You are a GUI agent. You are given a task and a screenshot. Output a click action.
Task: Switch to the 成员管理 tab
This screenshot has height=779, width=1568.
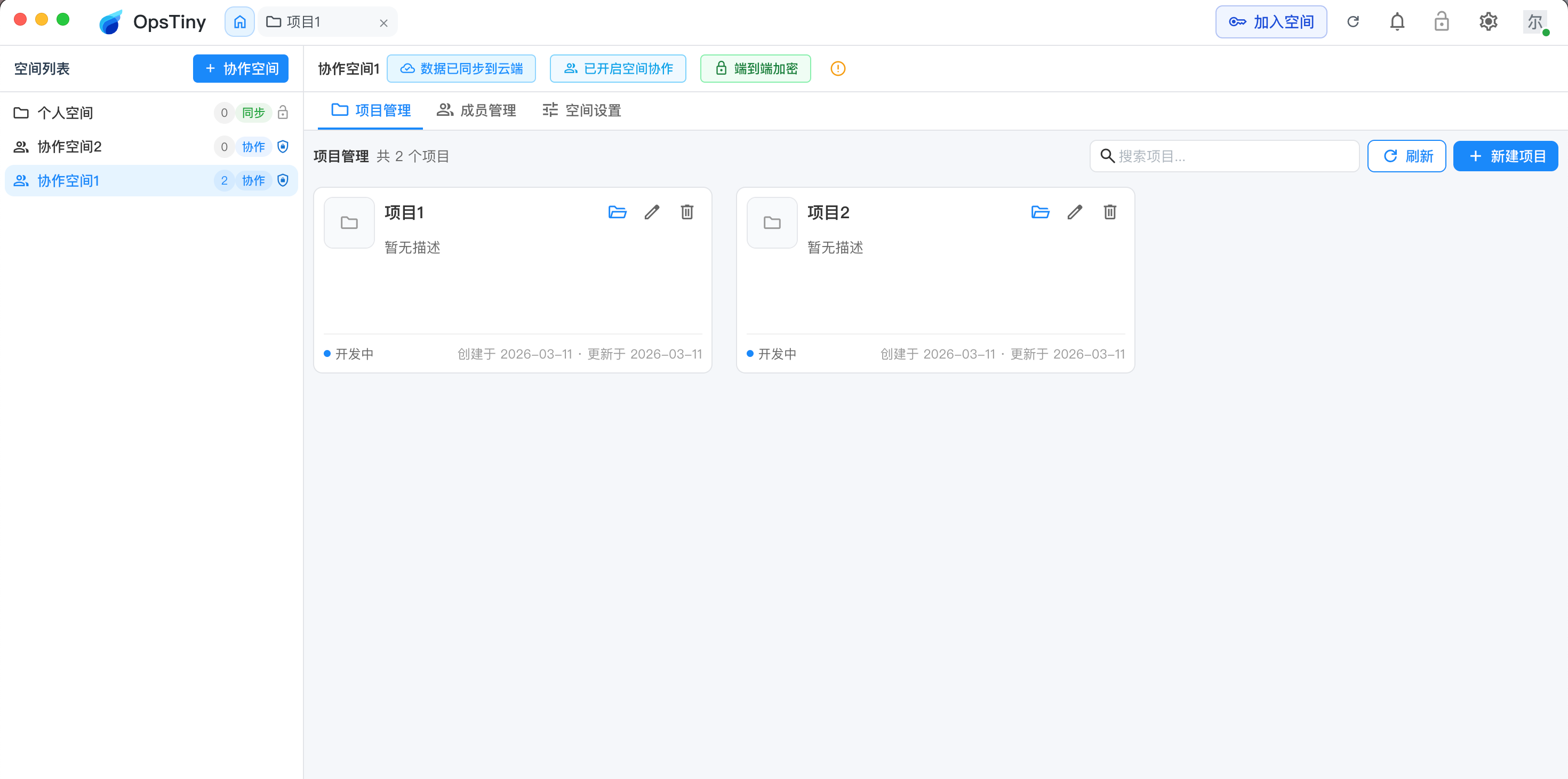pos(476,110)
